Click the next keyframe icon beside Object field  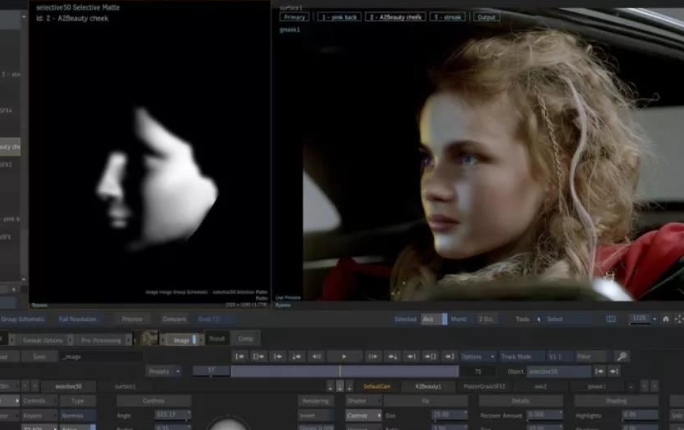click(x=614, y=372)
